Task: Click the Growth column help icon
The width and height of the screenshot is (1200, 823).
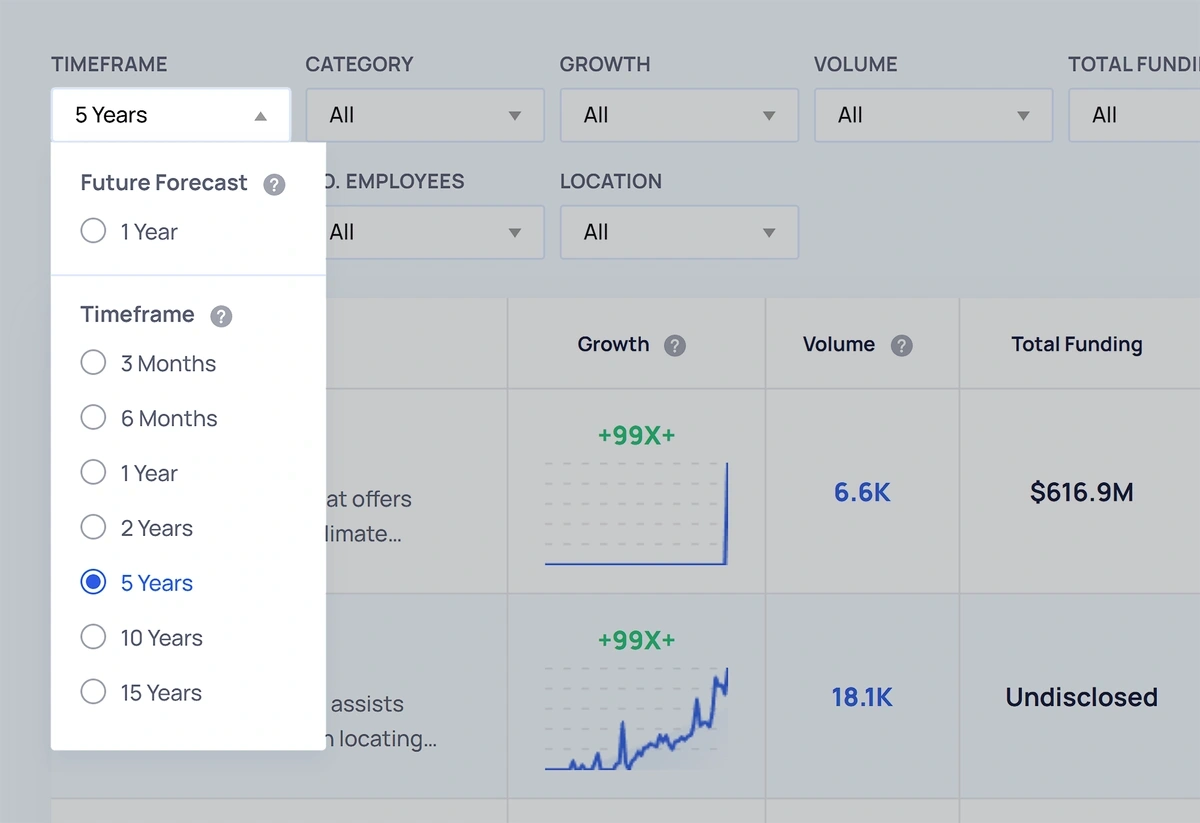Action: [x=675, y=345]
